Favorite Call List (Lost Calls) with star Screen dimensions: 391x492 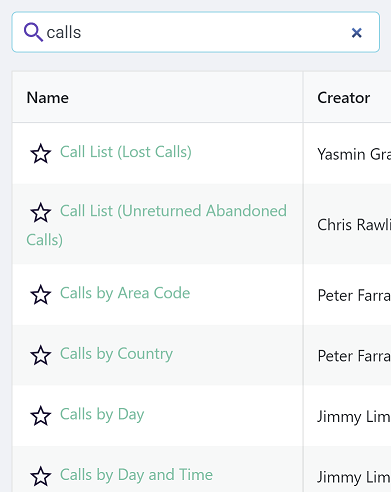point(41,154)
